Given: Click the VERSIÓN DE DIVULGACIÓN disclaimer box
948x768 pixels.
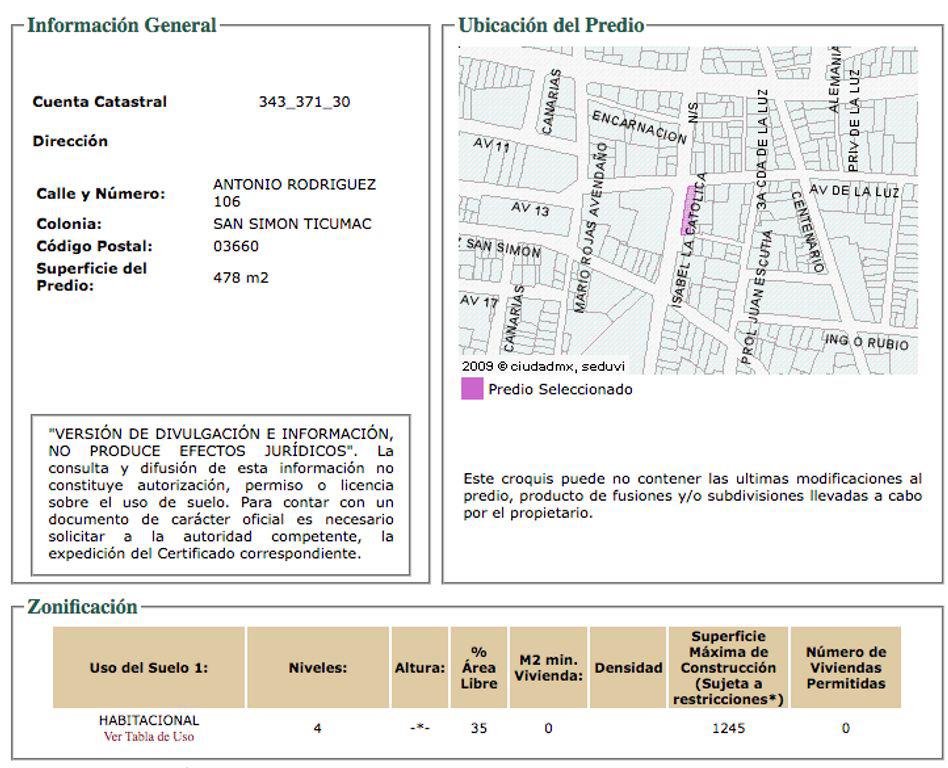Looking at the screenshot, I should (x=221, y=494).
